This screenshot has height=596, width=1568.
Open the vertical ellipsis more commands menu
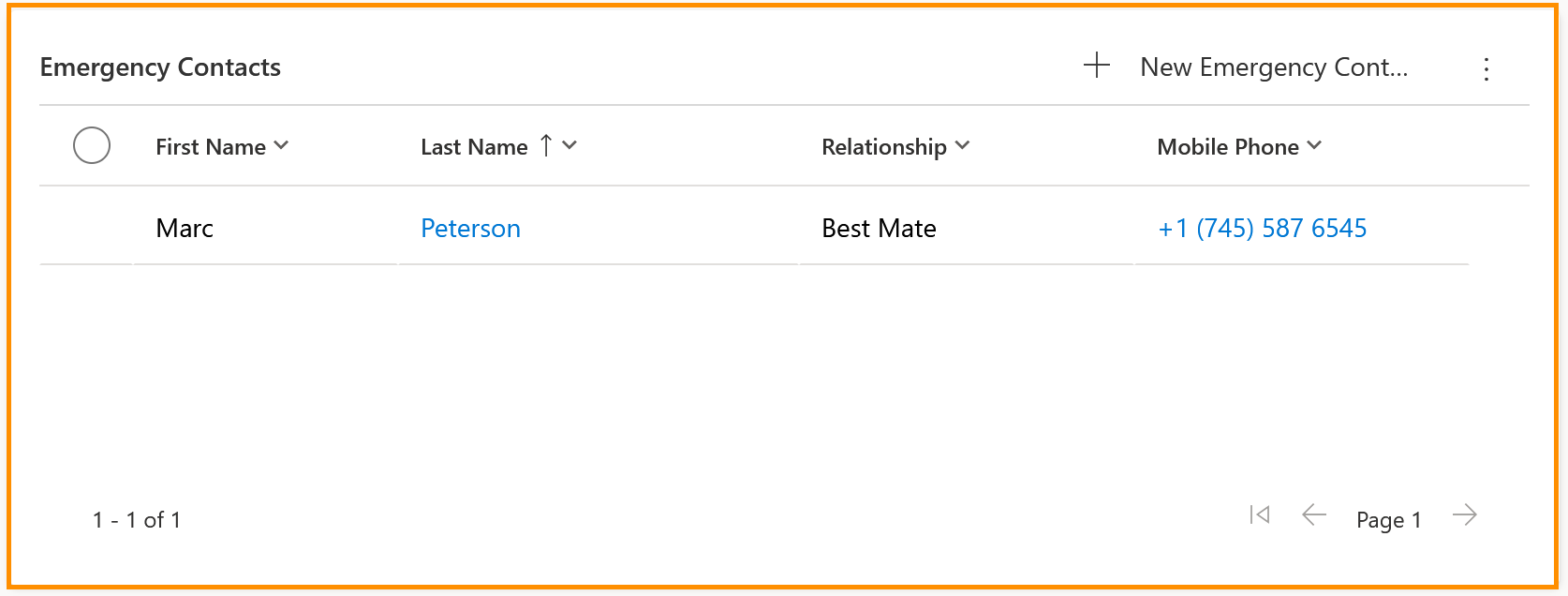click(x=1487, y=68)
